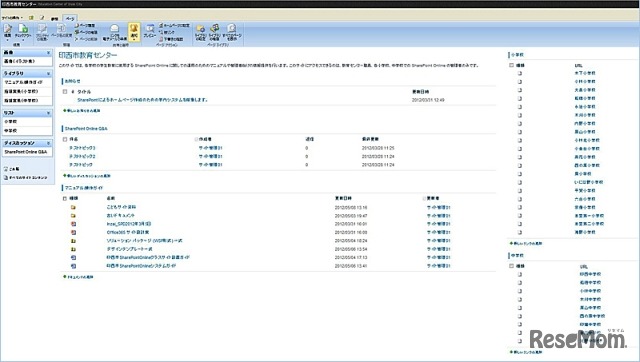This screenshot has height=362, width=640.
Task: Click link icon in 印西中学校 row
Action: coord(520,274)
